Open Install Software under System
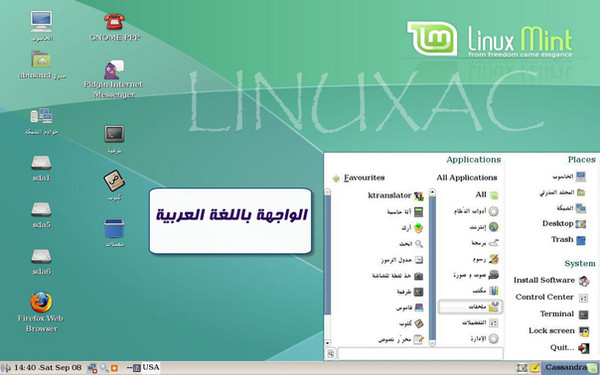The image size is (600, 375). (x=551, y=281)
